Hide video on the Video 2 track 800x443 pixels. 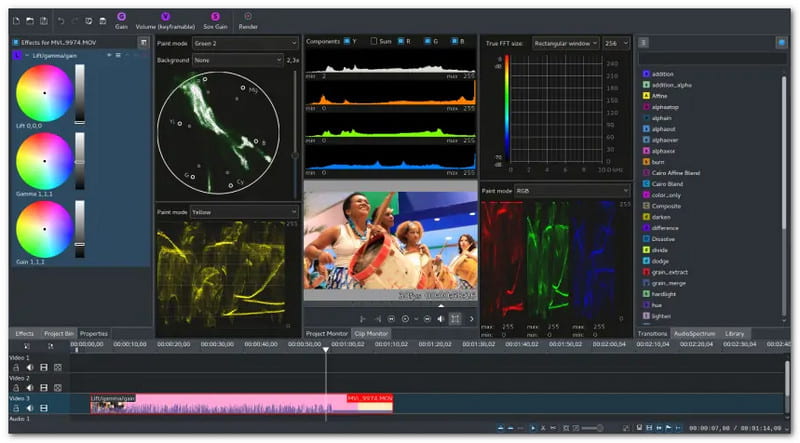pyautogui.click(x=44, y=388)
